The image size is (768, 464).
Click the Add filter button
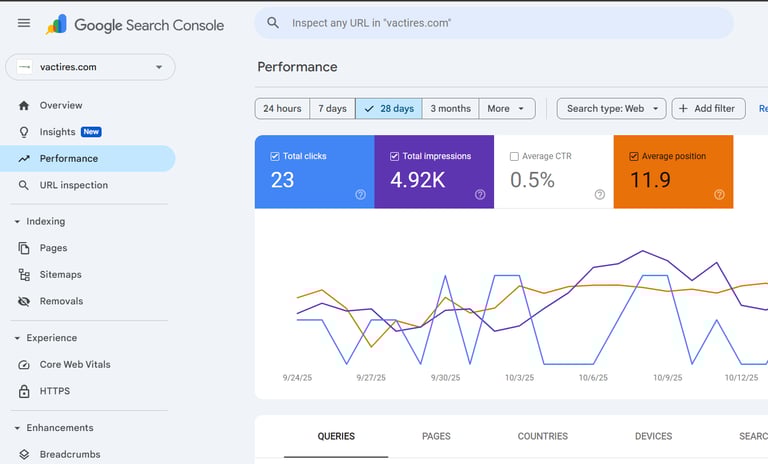pos(708,109)
